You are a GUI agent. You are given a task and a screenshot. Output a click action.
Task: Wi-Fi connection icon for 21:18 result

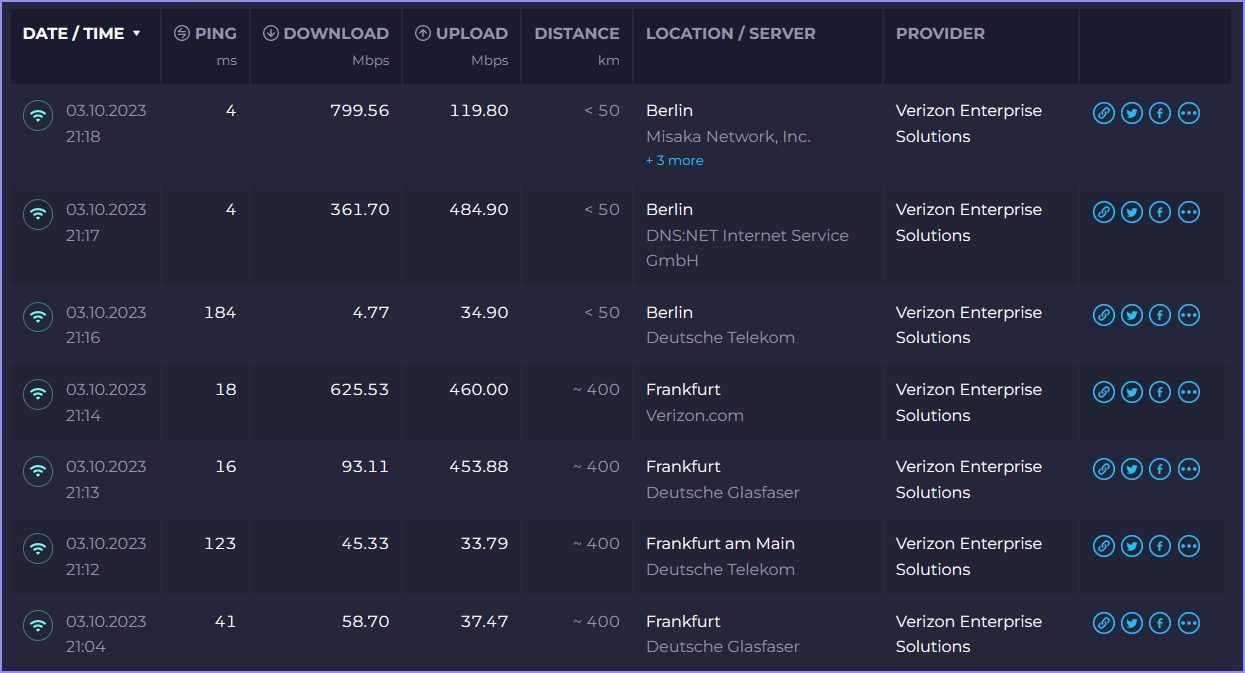coord(38,116)
